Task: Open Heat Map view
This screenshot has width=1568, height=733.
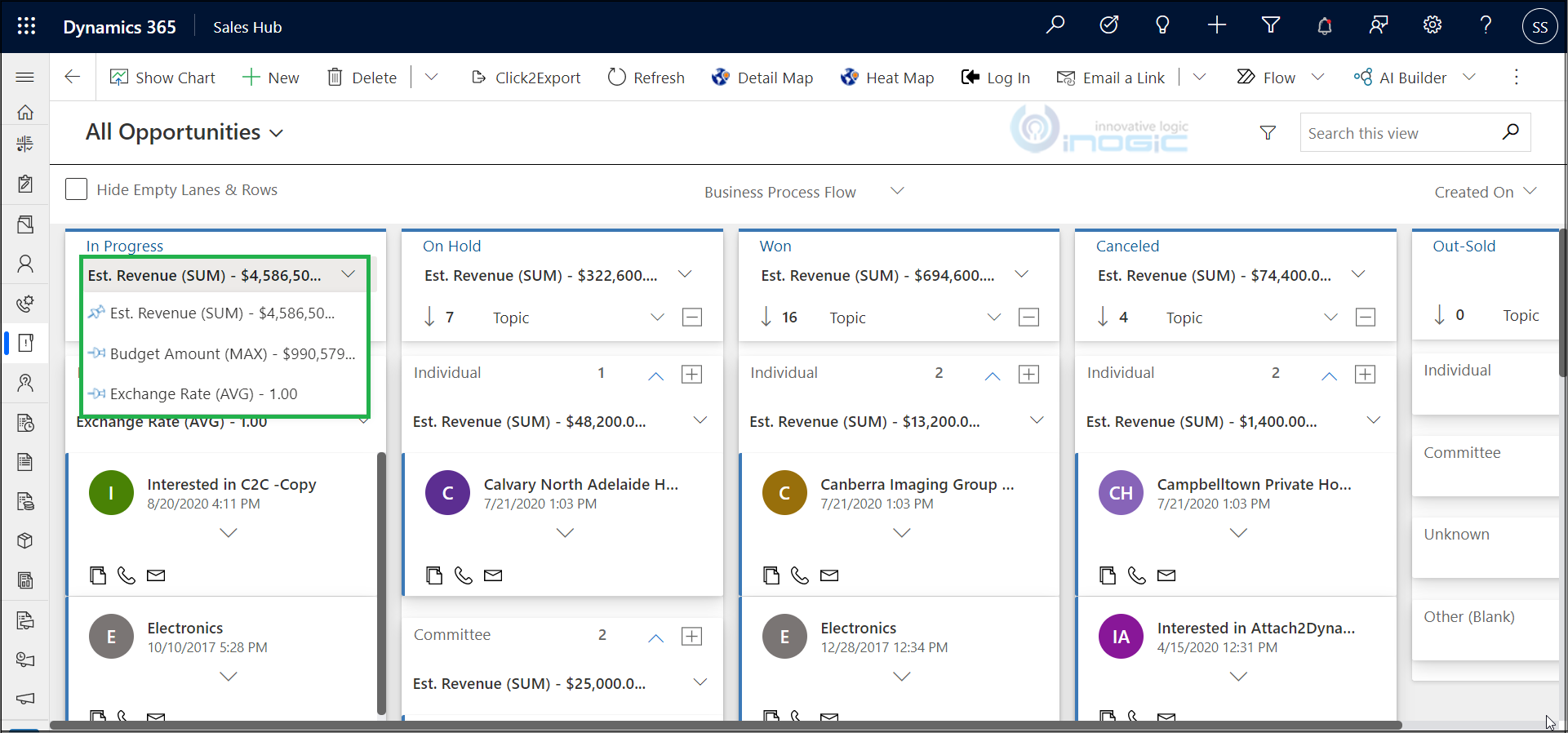Action: pyautogui.click(x=887, y=77)
